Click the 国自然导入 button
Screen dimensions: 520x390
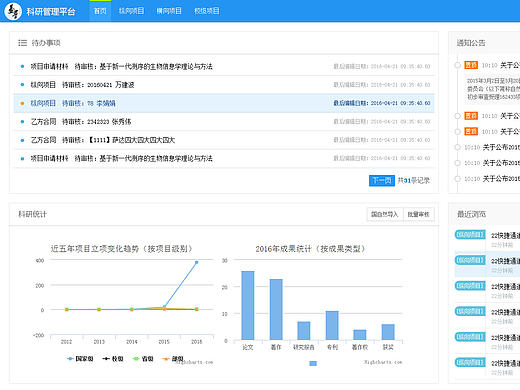[x=385, y=214]
